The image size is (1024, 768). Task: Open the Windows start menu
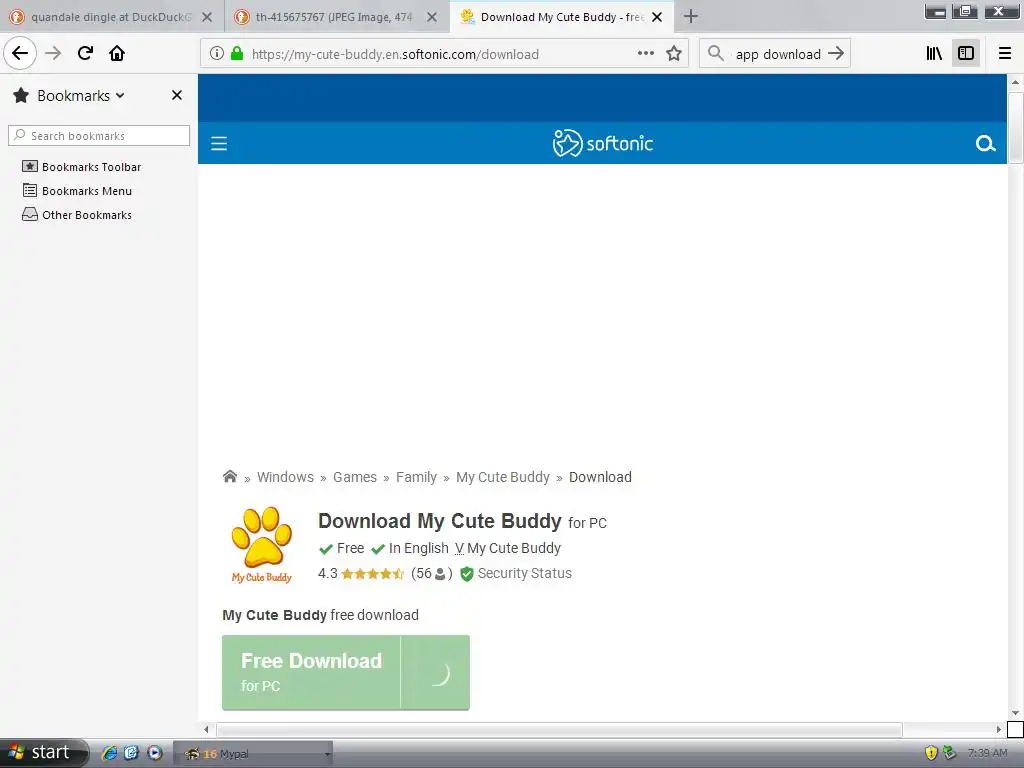tap(43, 752)
